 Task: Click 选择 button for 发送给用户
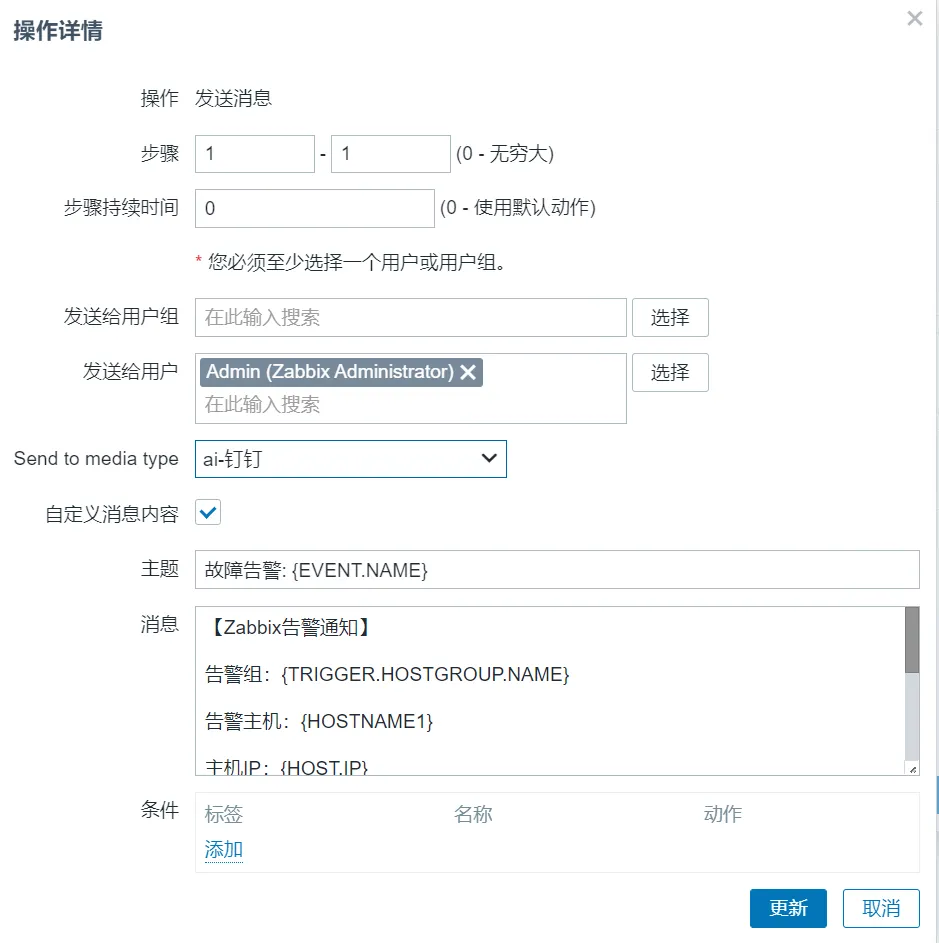click(x=669, y=373)
